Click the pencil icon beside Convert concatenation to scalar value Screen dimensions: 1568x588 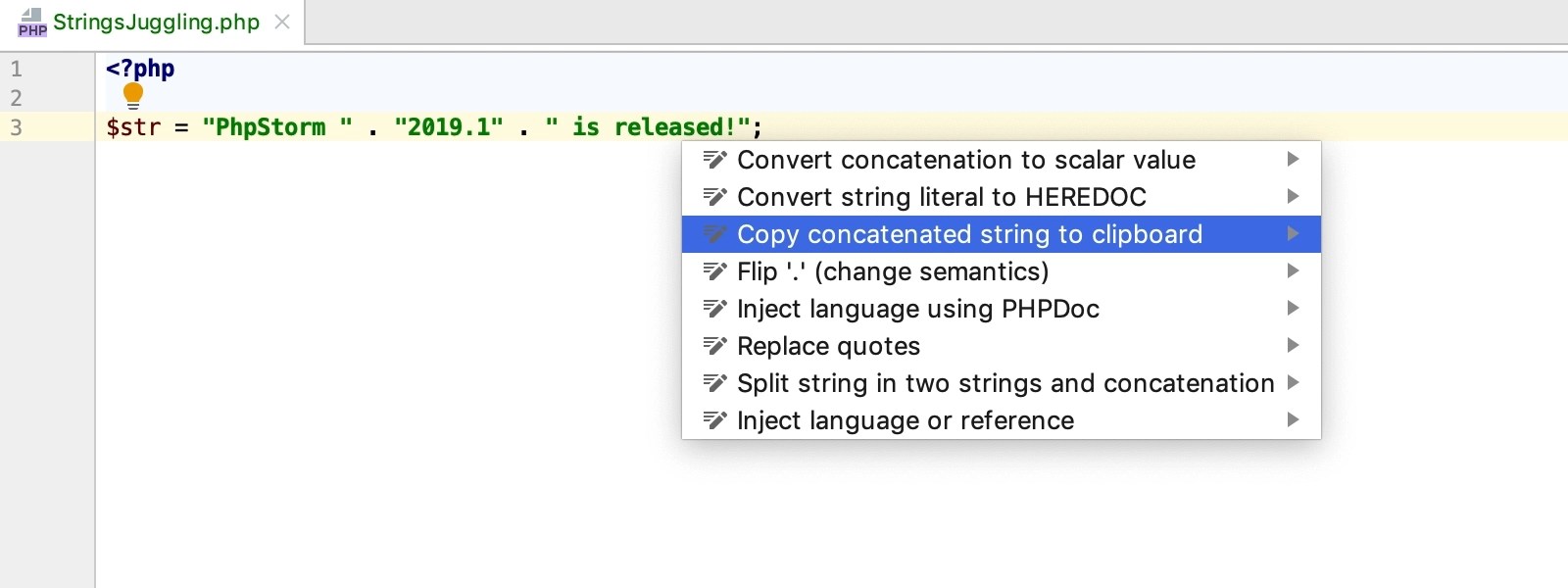(715, 160)
